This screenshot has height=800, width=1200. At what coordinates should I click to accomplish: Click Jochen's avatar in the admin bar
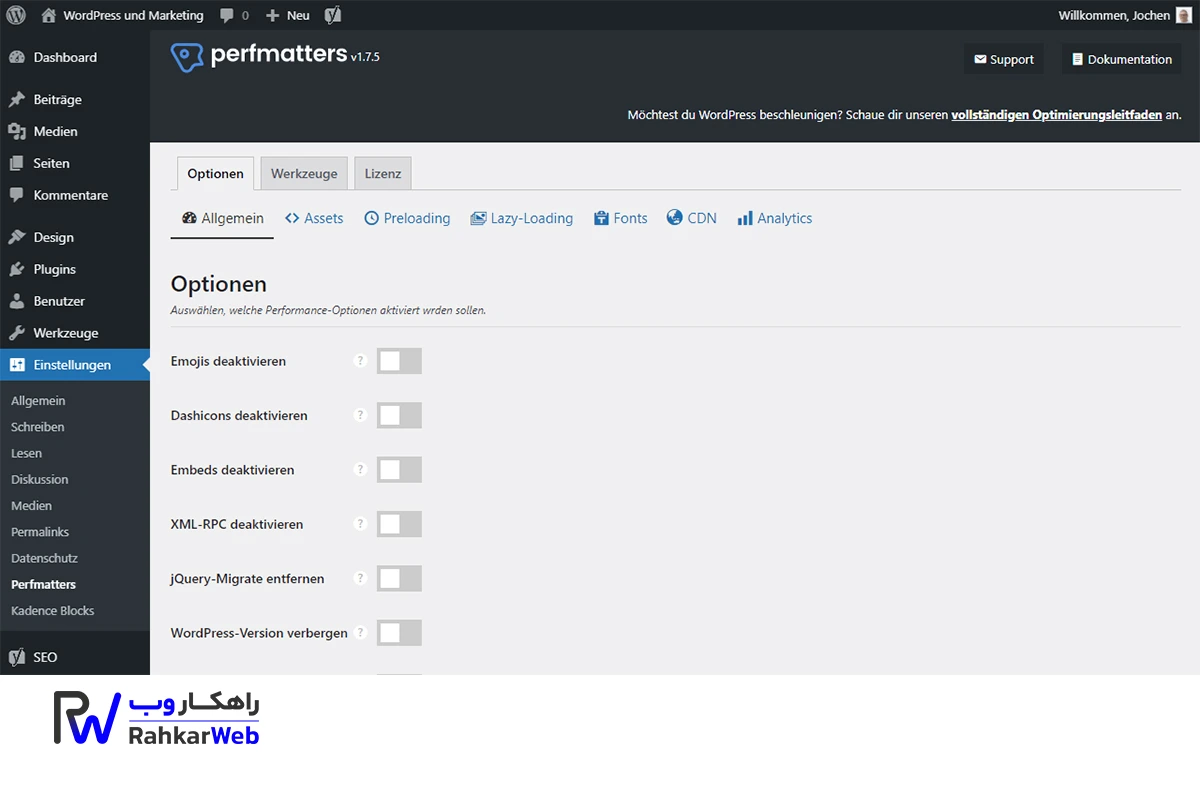1184,15
